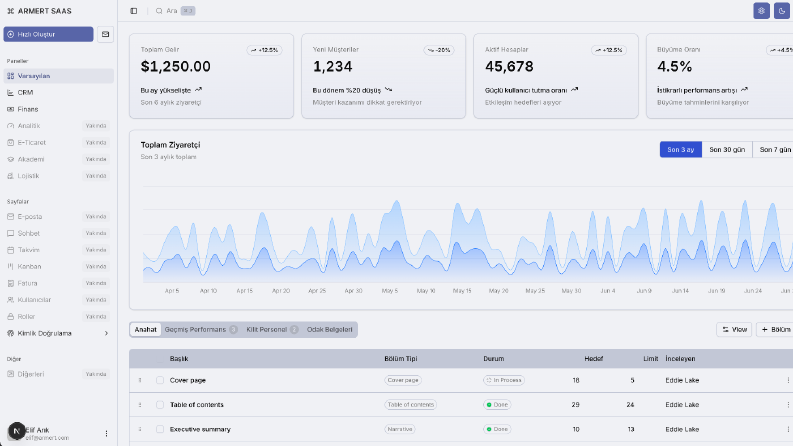Image resolution: width=793 pixels, height=446 pixels.
Task: Toggle the select-all header checkbox
Action: [x=160, y=359]
